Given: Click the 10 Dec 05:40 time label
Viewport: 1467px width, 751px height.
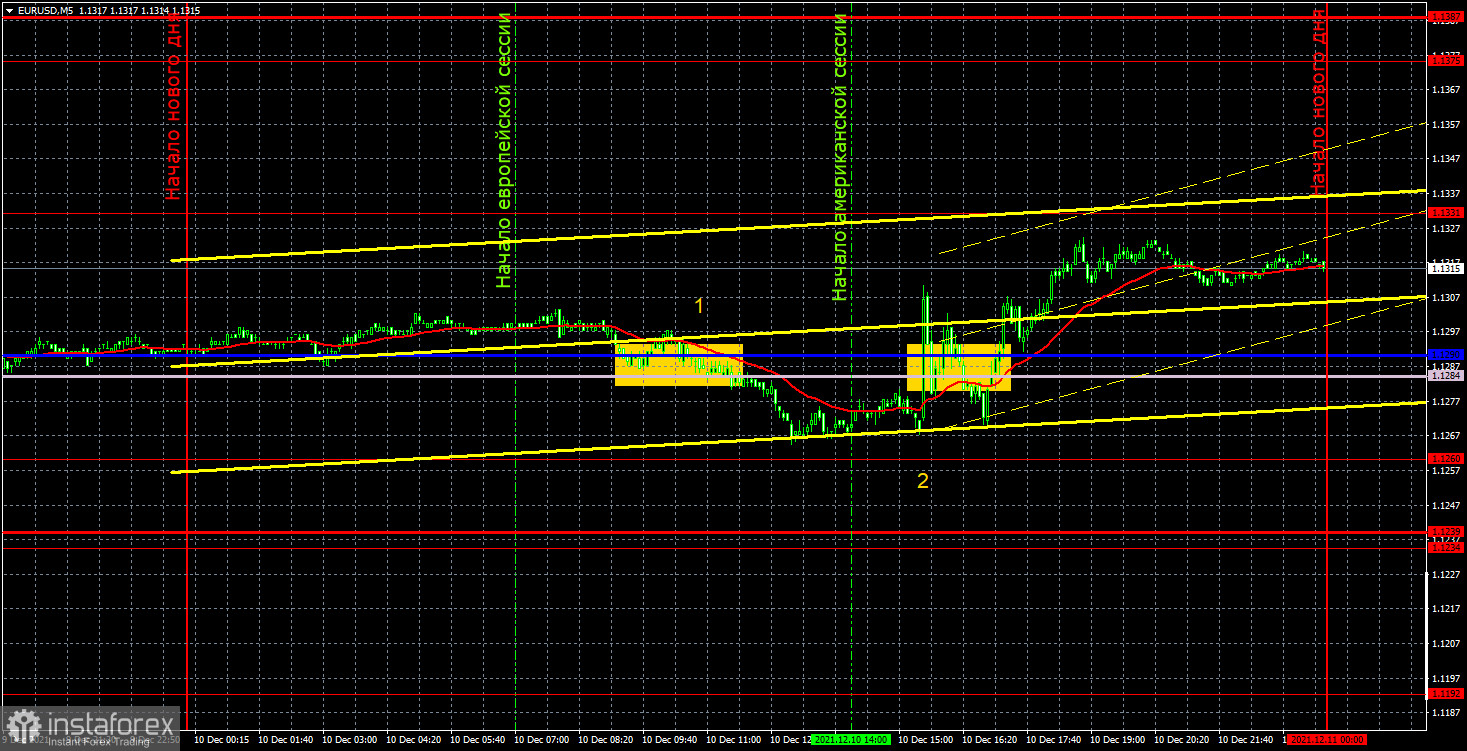Looking at the screenshot, I should (478, 740).
